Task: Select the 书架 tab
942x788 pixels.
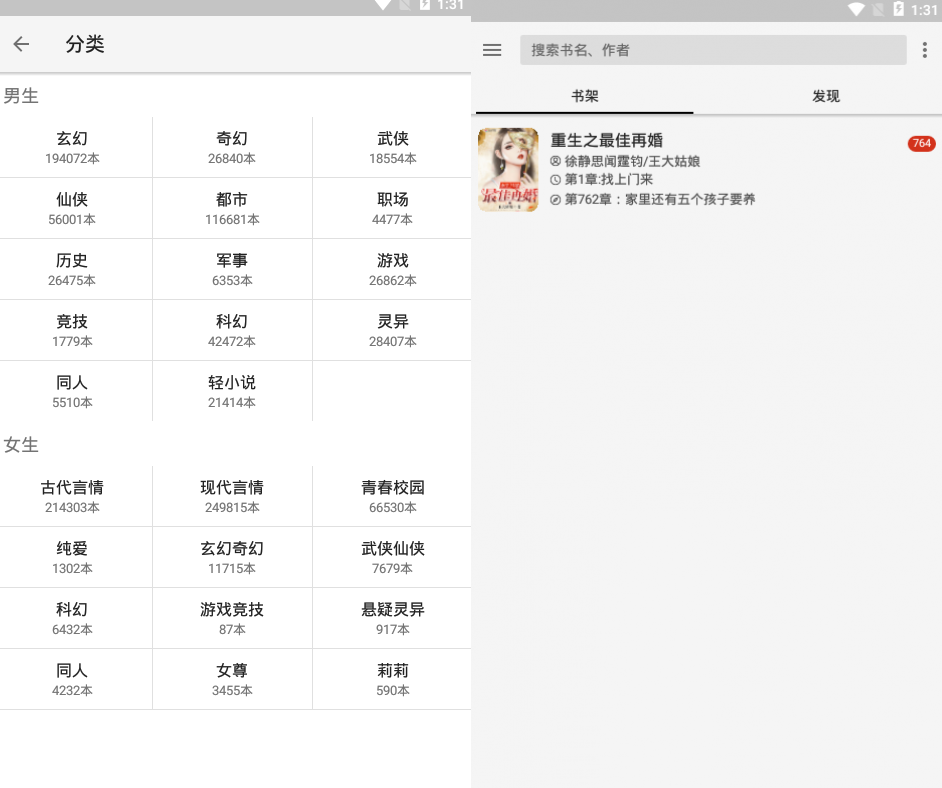Action: (584, 96)
